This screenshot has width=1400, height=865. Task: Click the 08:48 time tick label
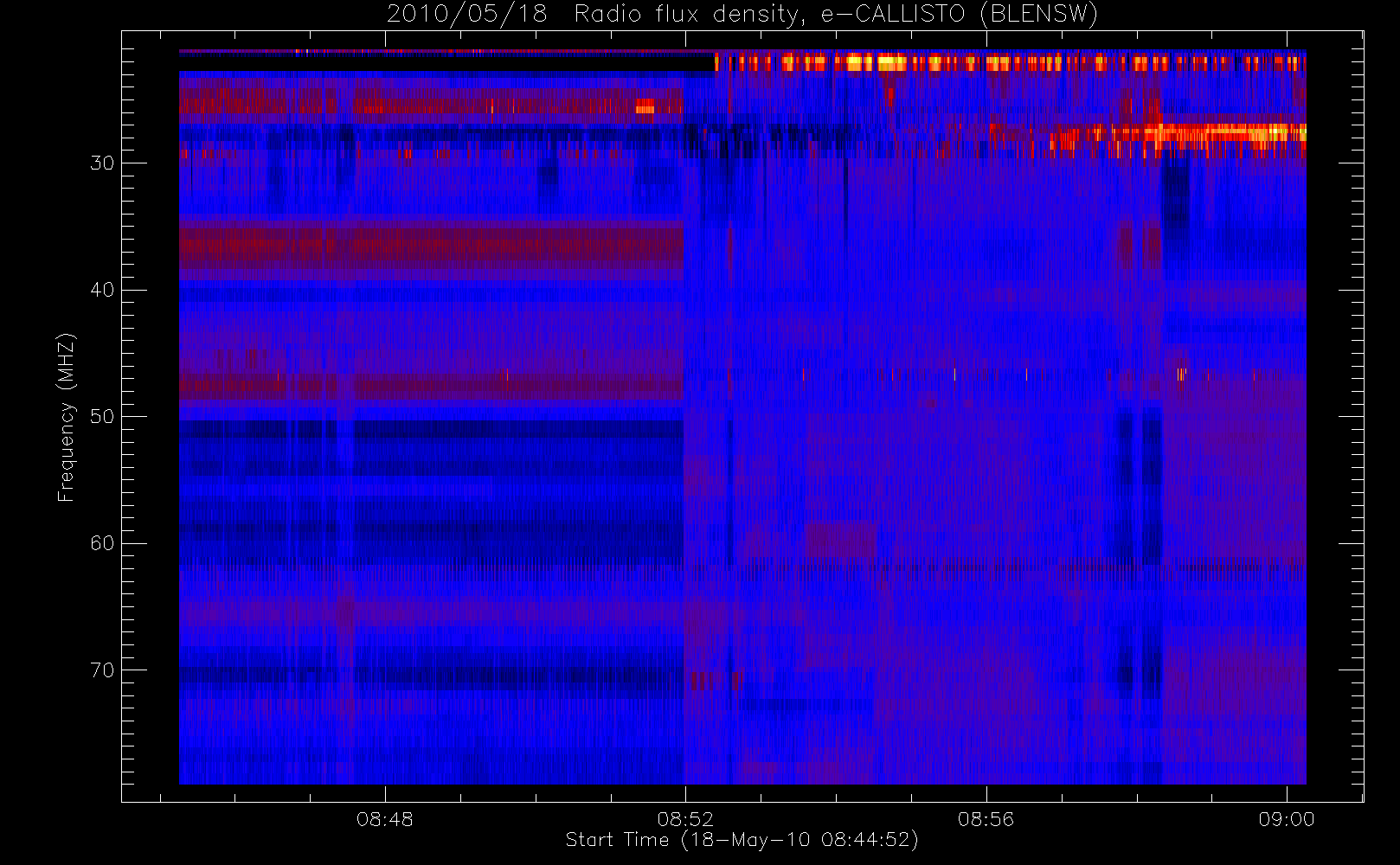tap(385, 819)
